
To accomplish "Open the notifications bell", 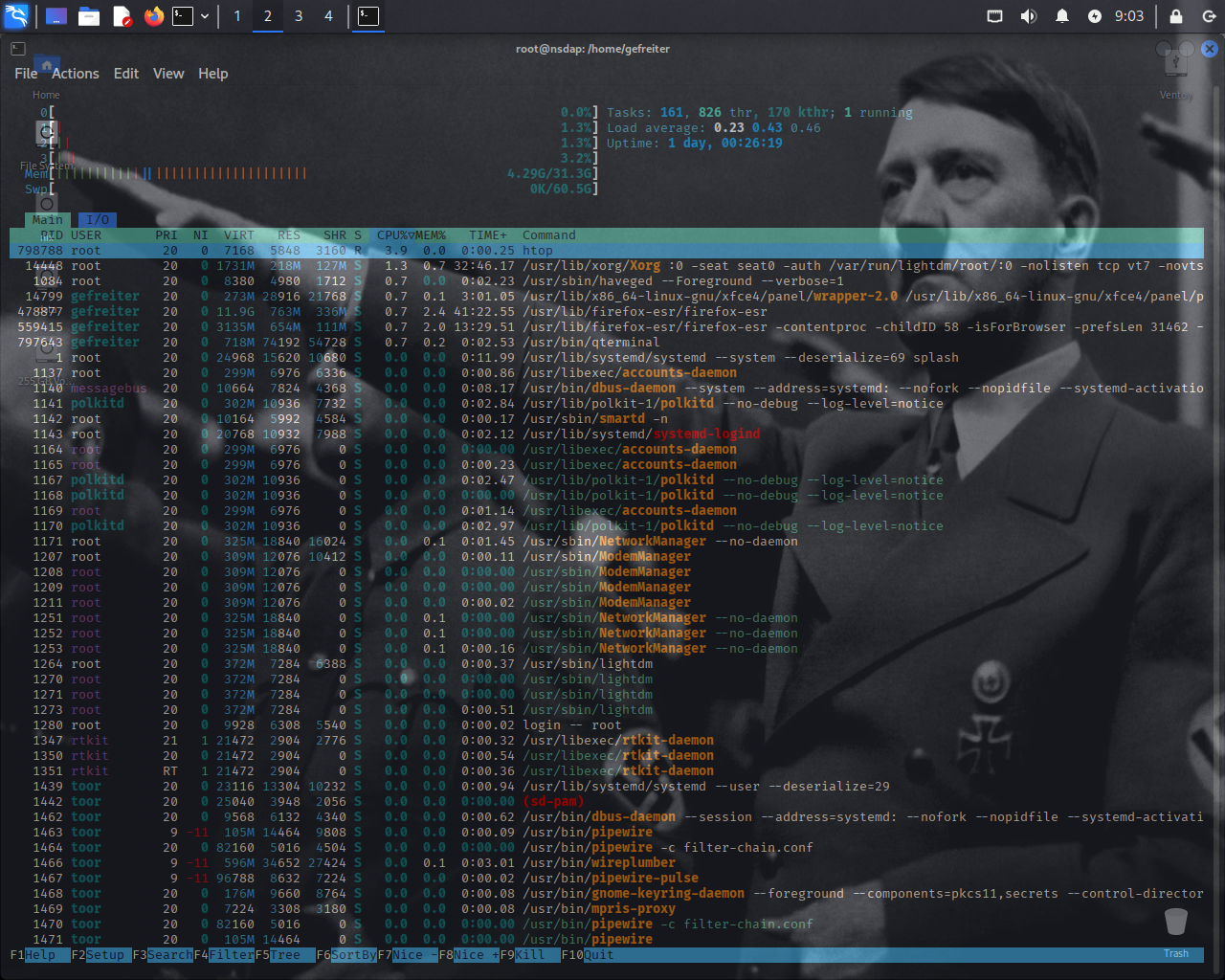I will click(1062, 16).
